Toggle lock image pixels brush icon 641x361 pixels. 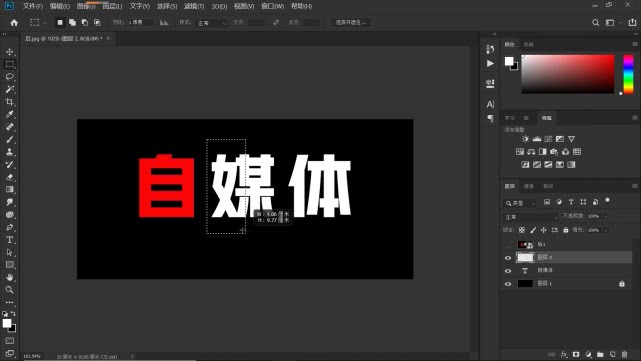(533, 230)
